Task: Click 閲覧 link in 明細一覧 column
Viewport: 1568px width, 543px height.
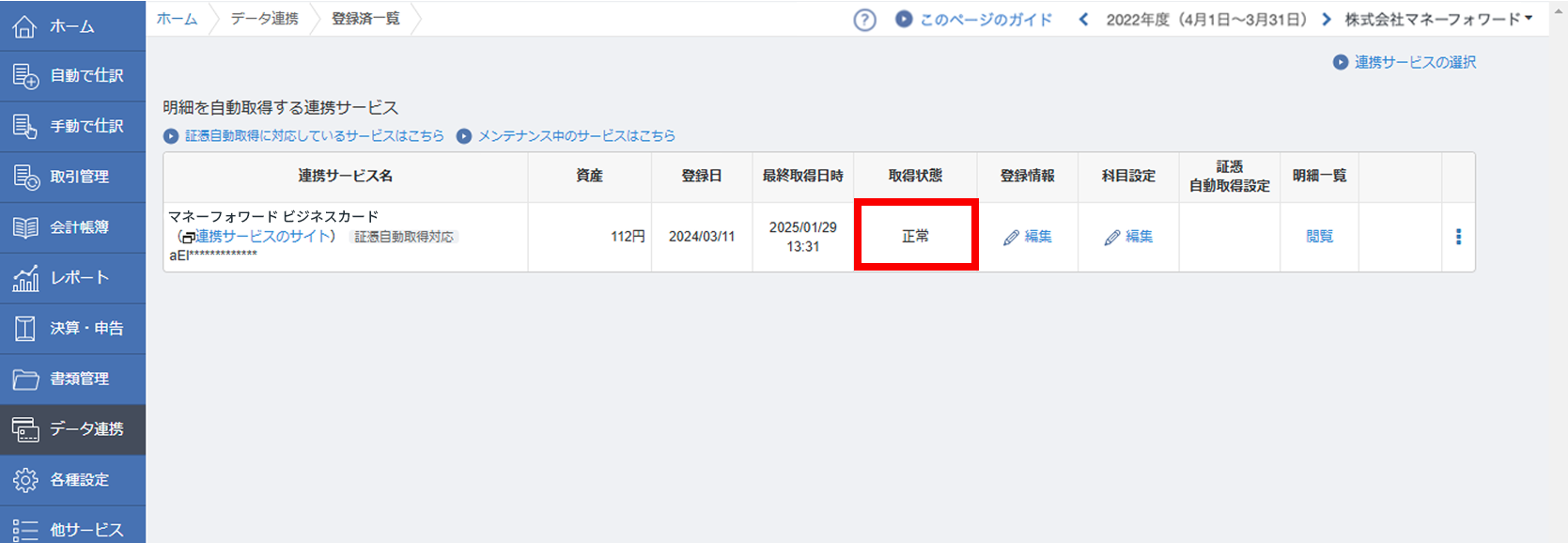Action: point(1319,237)
